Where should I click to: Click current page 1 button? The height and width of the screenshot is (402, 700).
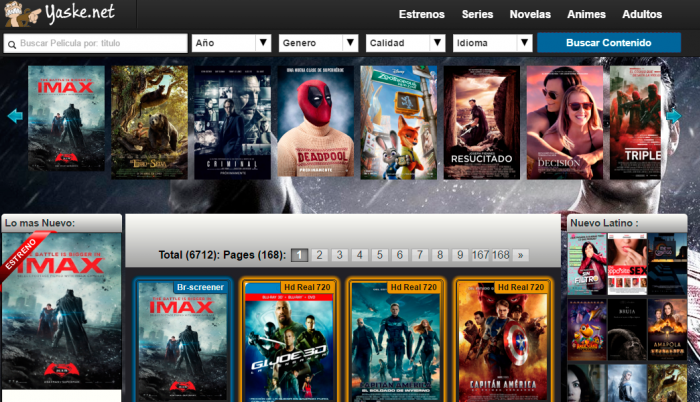pyautogui.click(x=300, y=255)
